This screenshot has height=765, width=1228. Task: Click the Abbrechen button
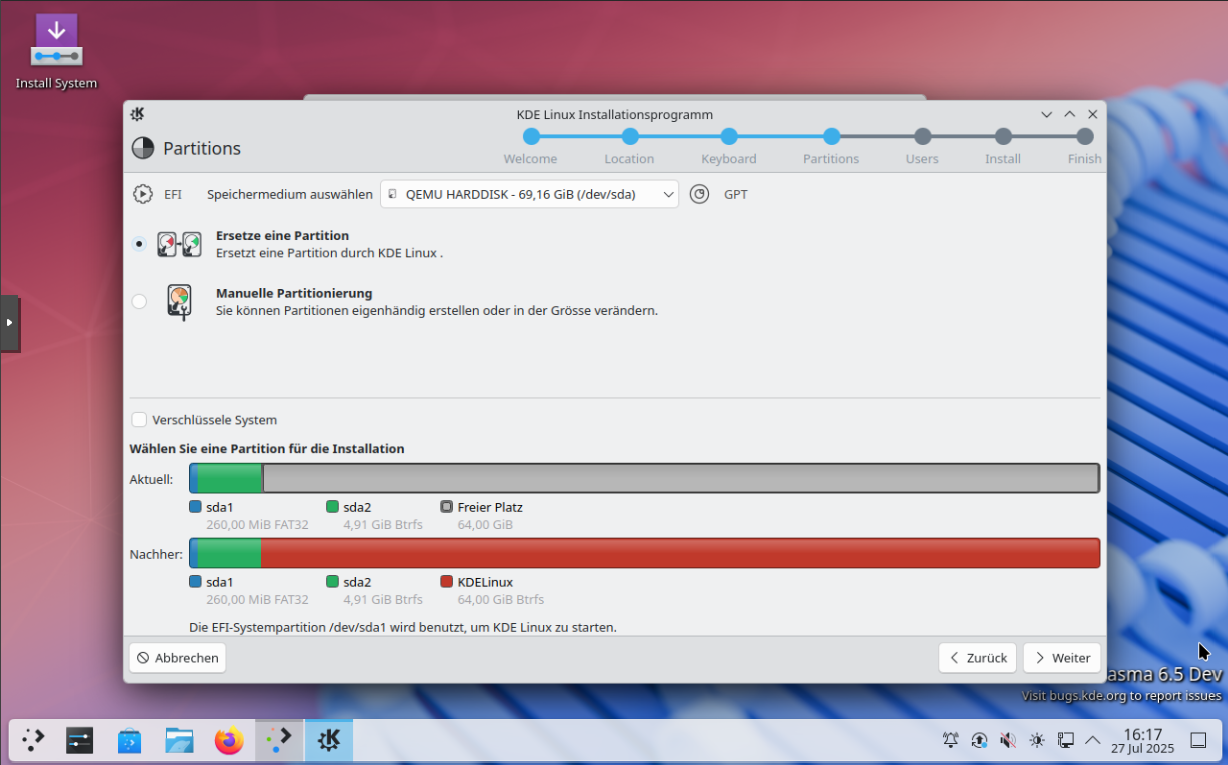point(178,658)
